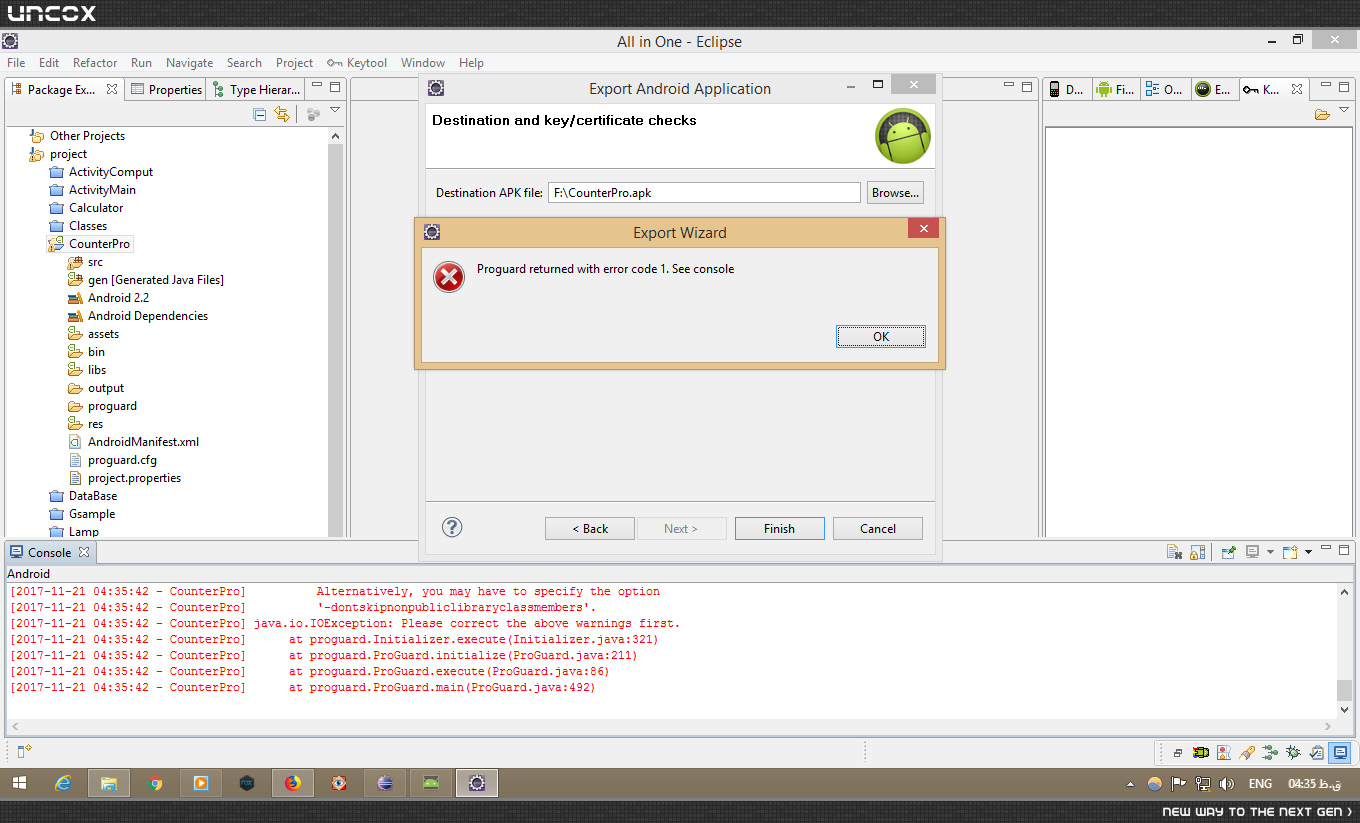This screenshot has height=823, width=1360.
Task: Select AndroidManifest.xml file
Action: (143, 442)
